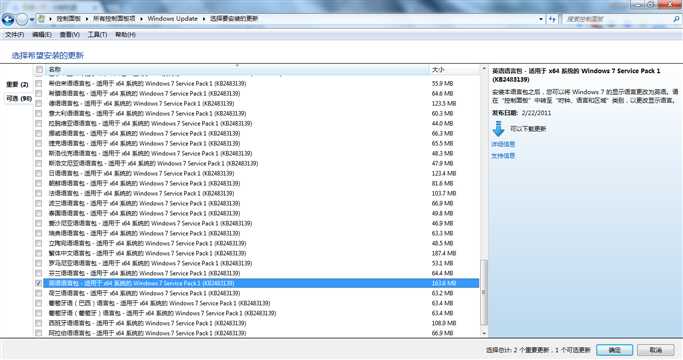Check the 德语 language pack 123.5 MB

coord(39,103)
